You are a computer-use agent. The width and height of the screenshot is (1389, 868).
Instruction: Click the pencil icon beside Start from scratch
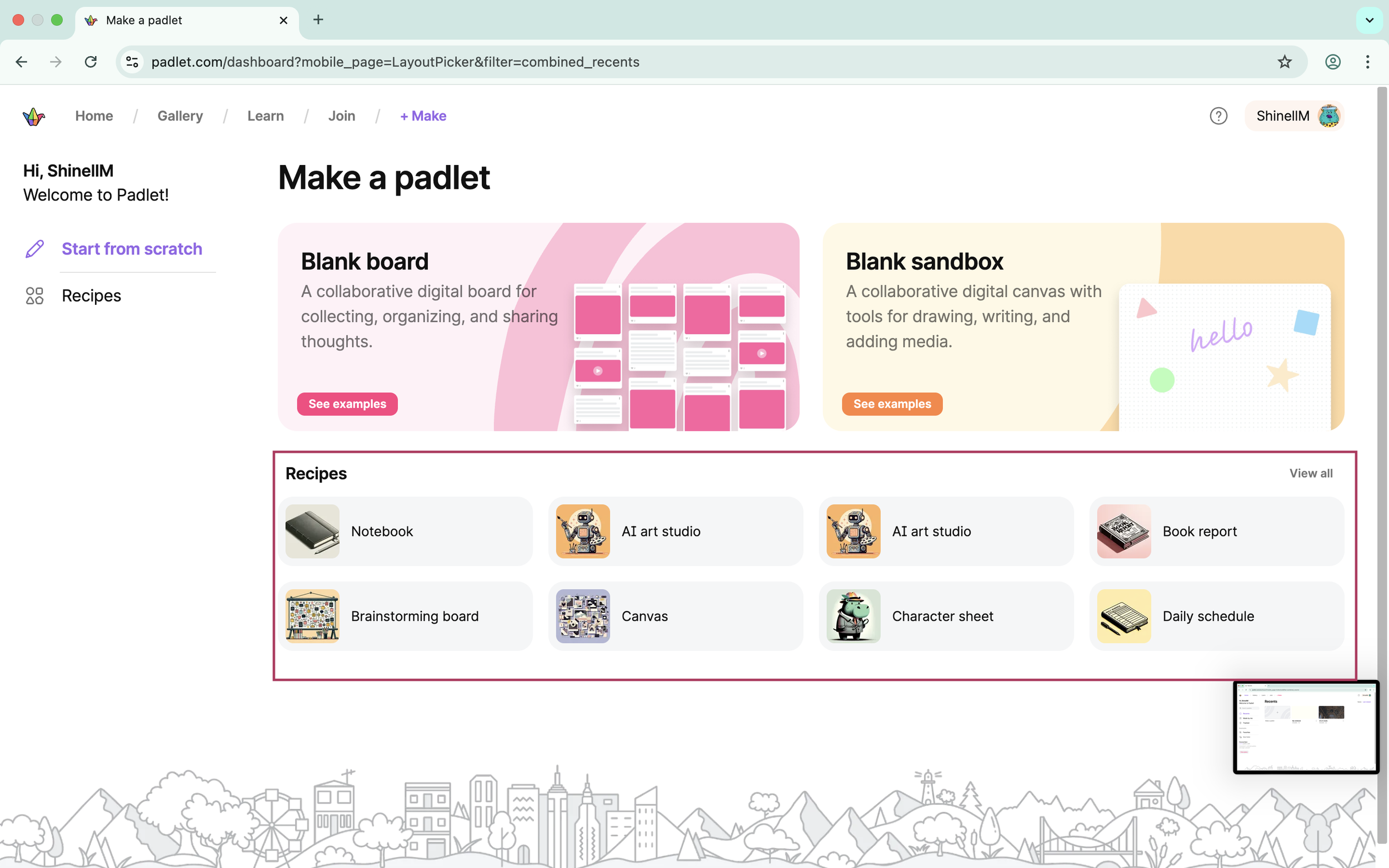(34, 249)
